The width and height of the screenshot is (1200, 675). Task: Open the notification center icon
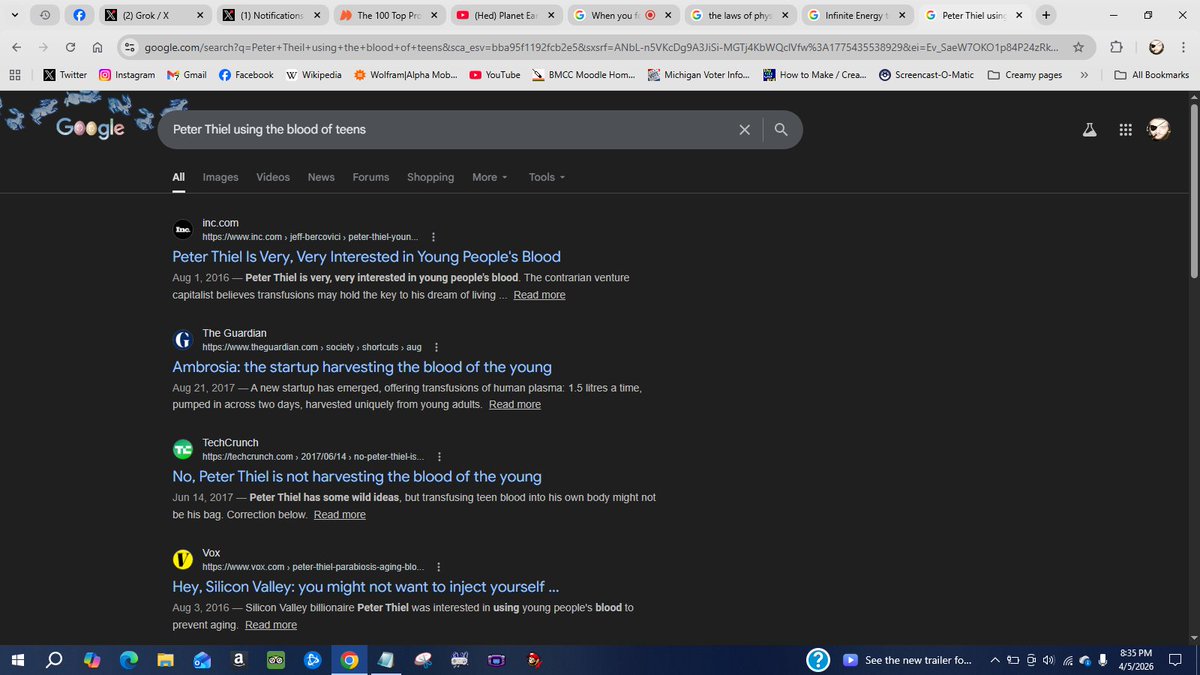click(1175, 660)
